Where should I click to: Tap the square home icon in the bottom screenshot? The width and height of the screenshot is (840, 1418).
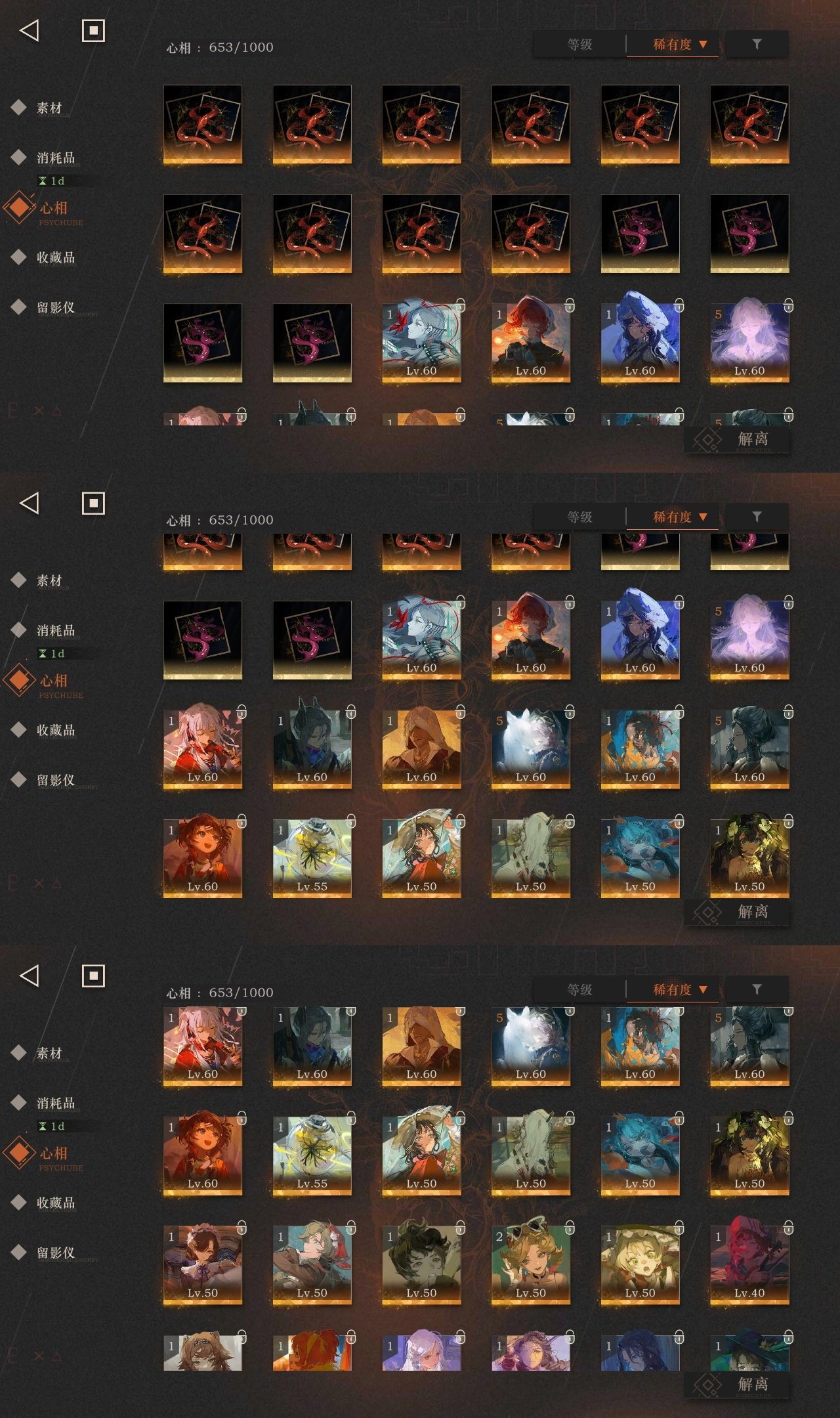93,976
